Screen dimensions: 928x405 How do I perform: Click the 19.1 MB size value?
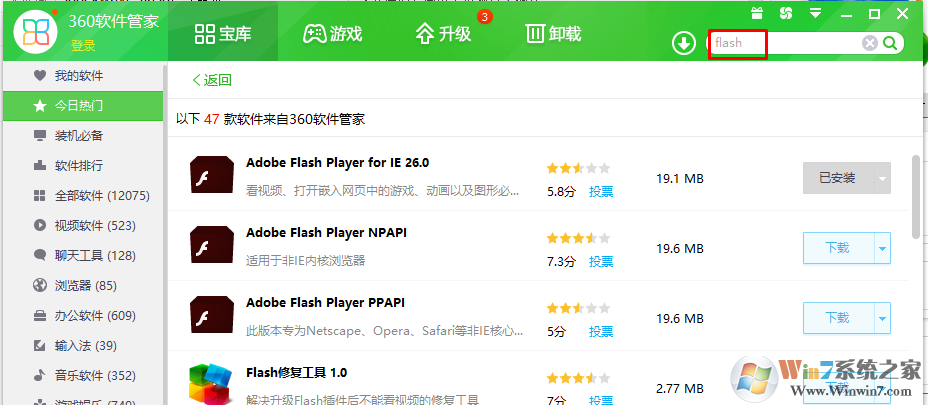(x=680, y=178)
